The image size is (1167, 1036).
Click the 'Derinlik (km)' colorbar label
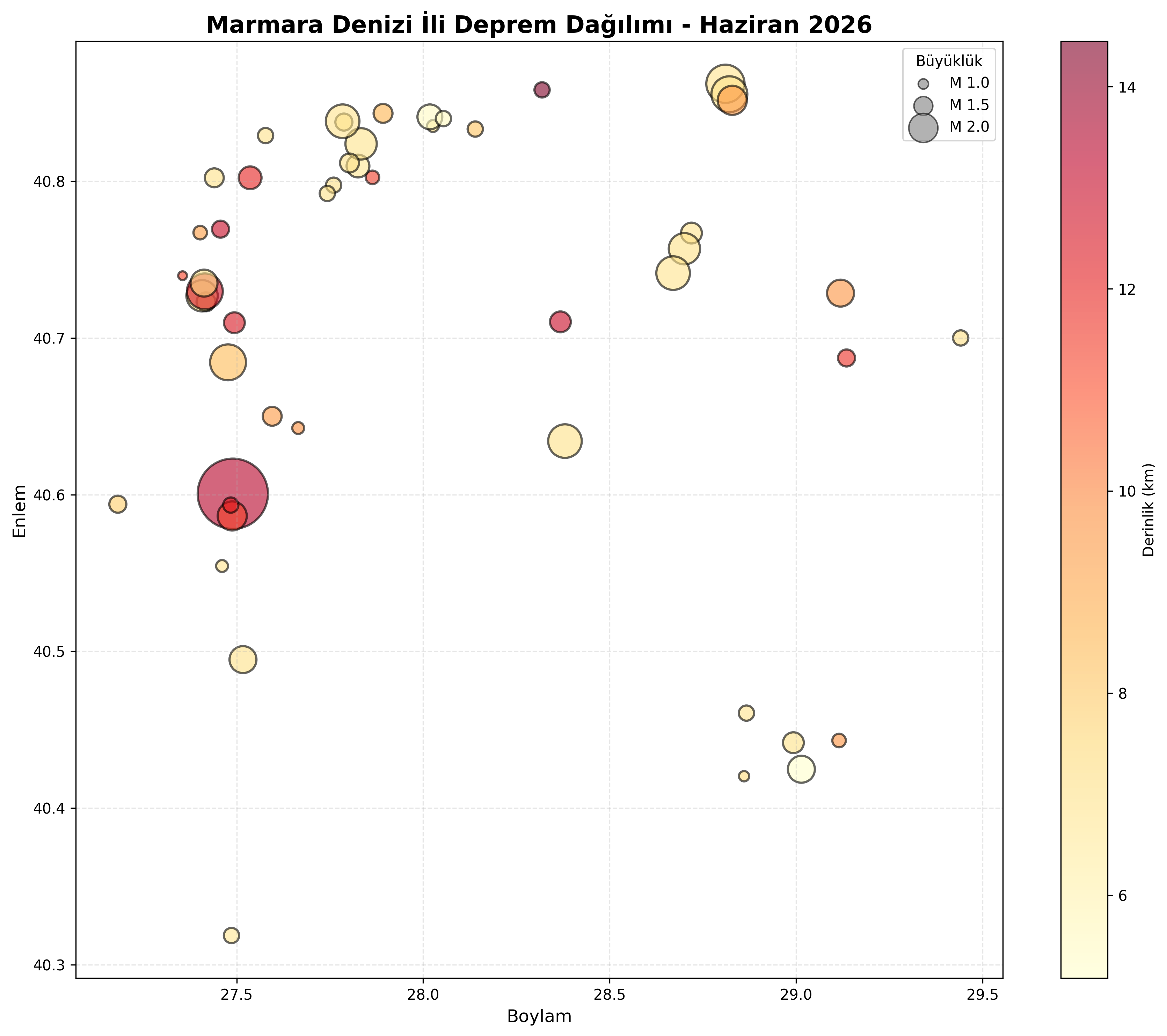click(x=1149, y=510)
